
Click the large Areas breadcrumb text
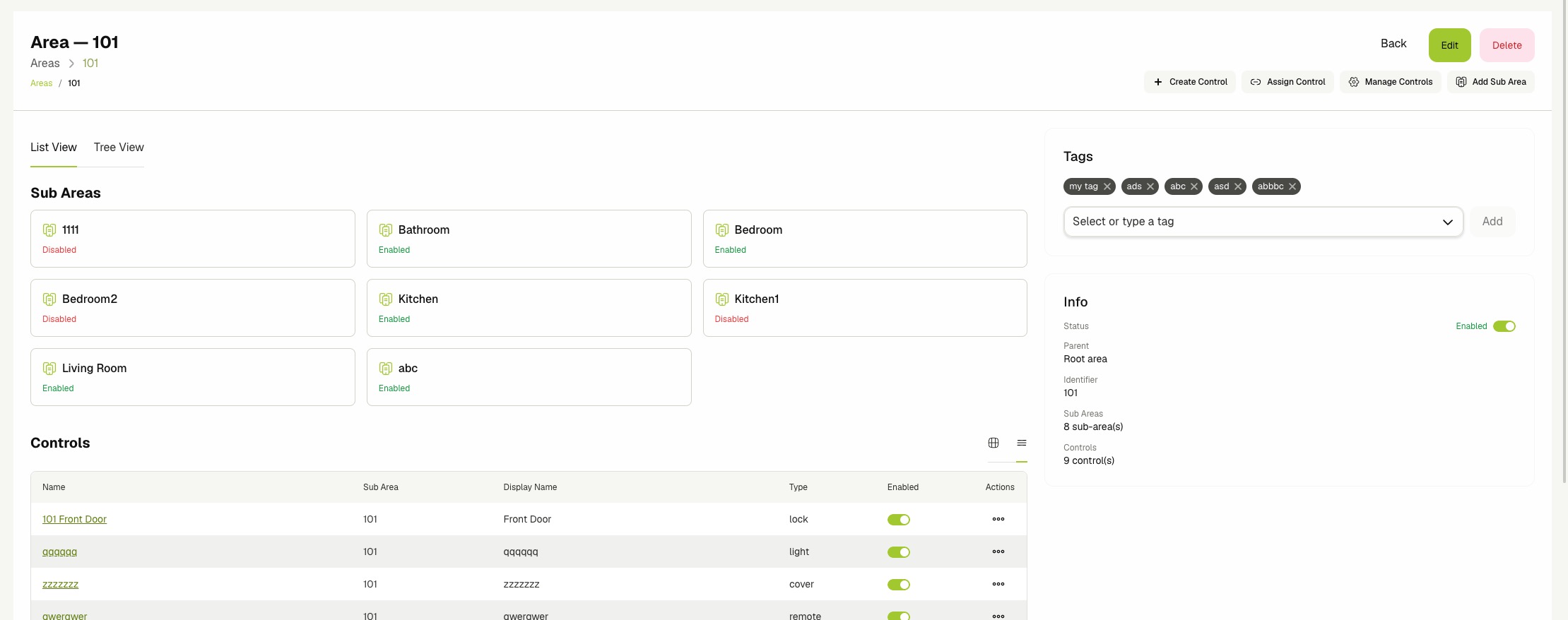pos(45,64)
